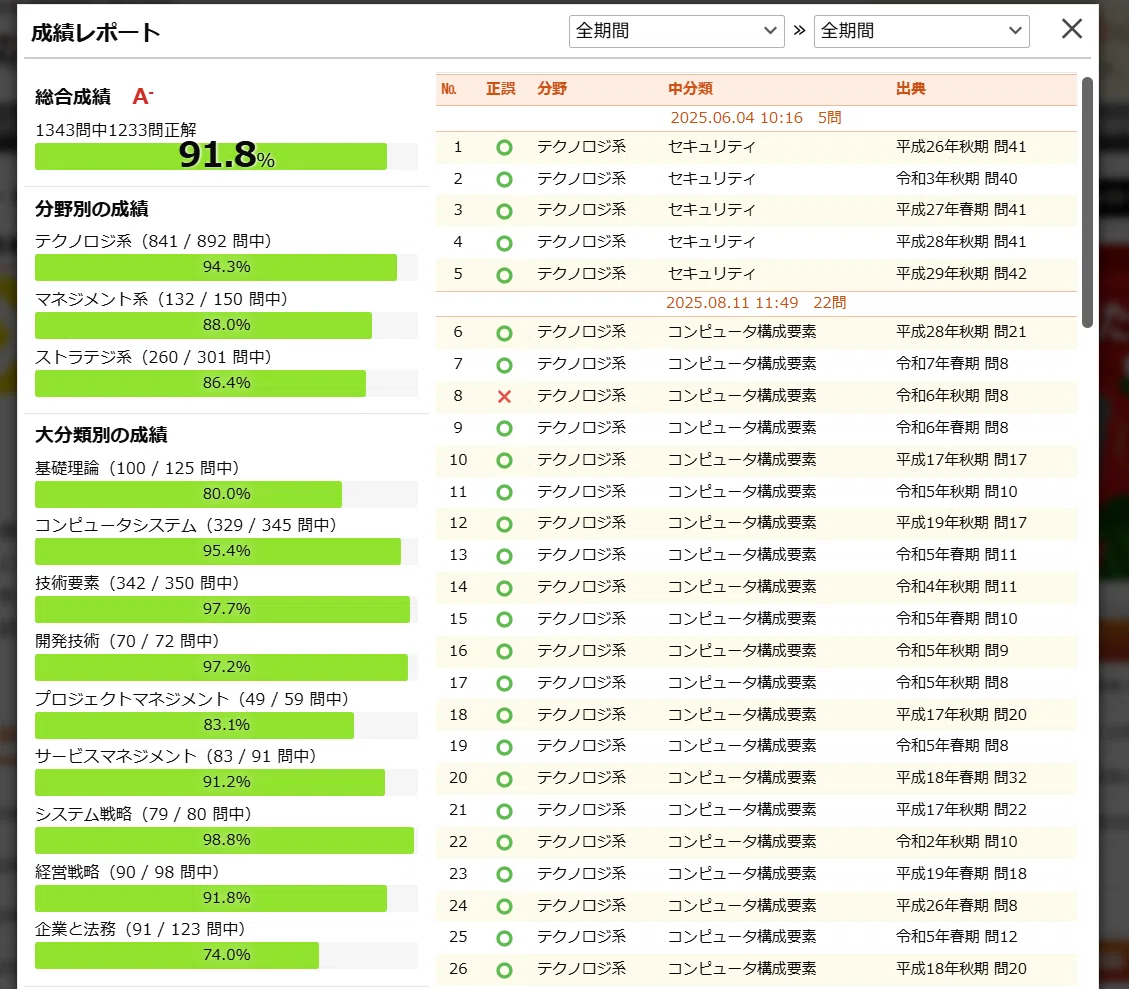This screenshot has width=1129, height=989.
Task: Click source 令和3年秋期 問40
Action: coord(956,179)
